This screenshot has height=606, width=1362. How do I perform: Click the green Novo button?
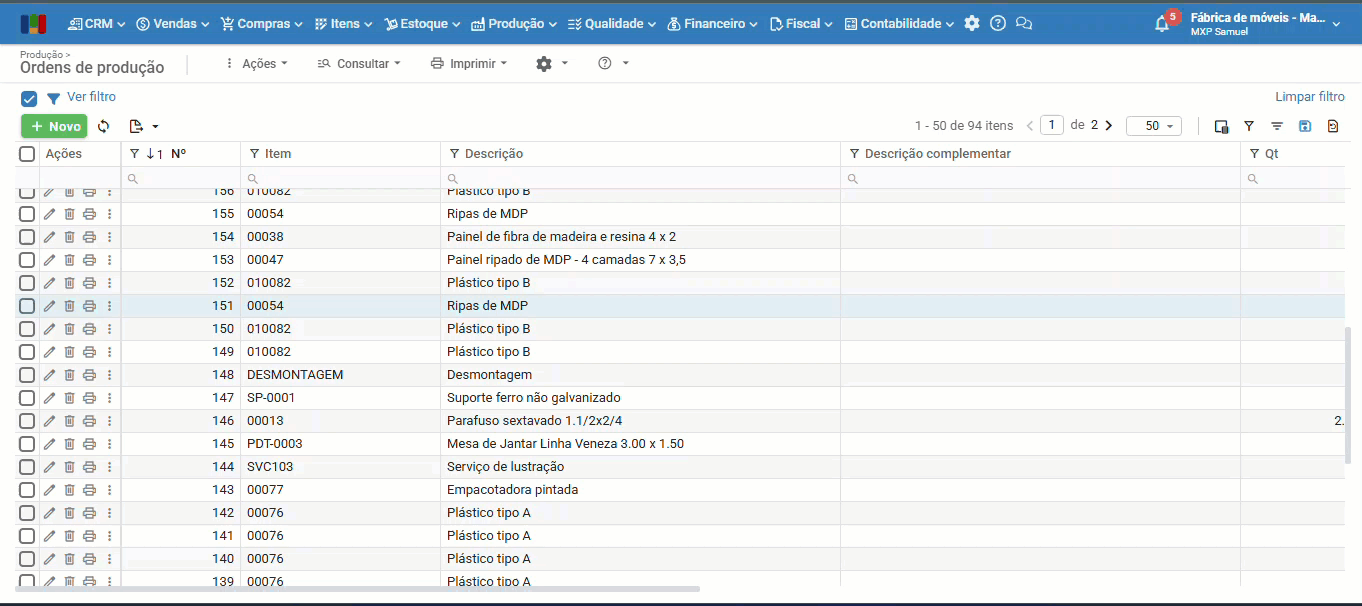[54, 126]
